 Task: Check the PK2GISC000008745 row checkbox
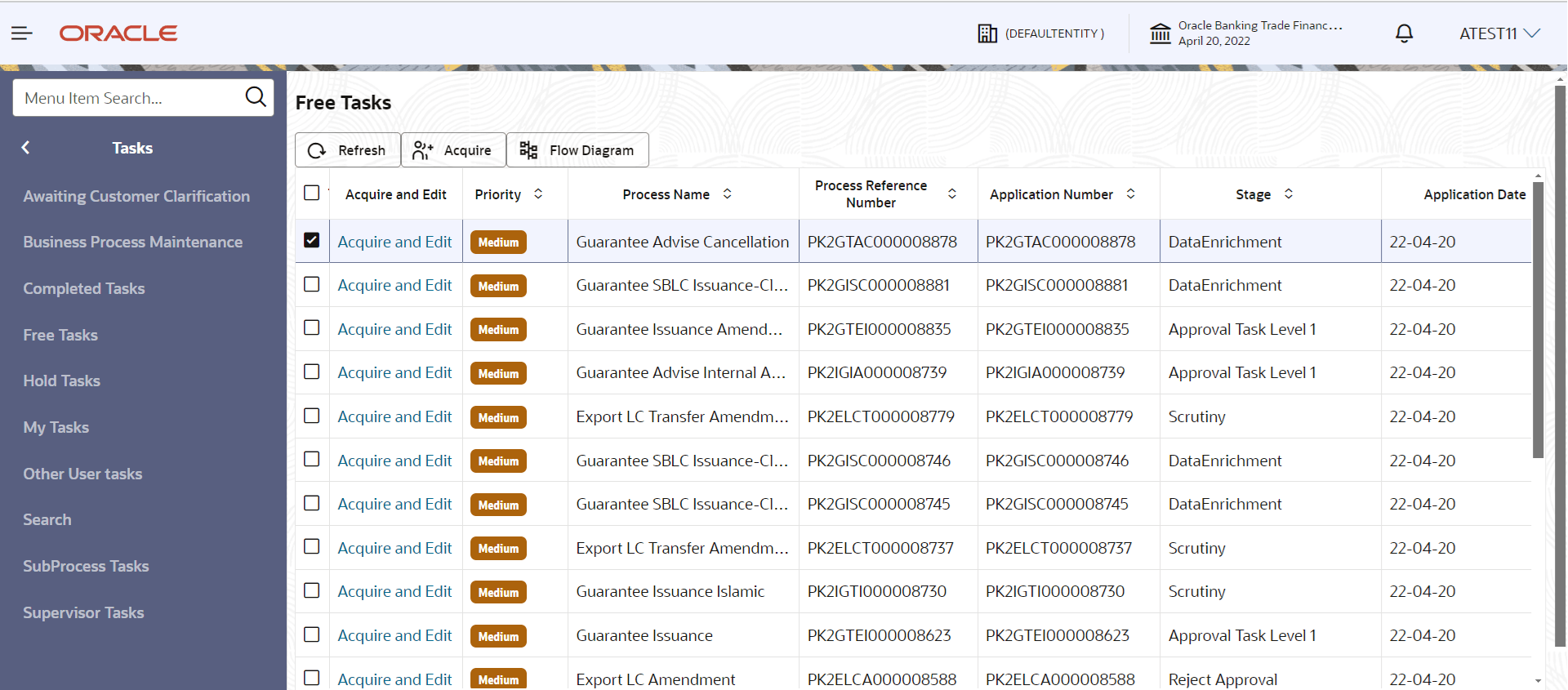[311, 503]
